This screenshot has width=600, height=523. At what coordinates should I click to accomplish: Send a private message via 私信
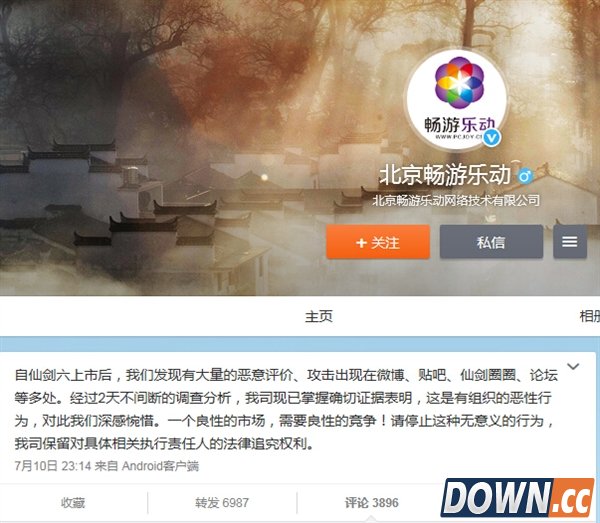pos(491,242)
